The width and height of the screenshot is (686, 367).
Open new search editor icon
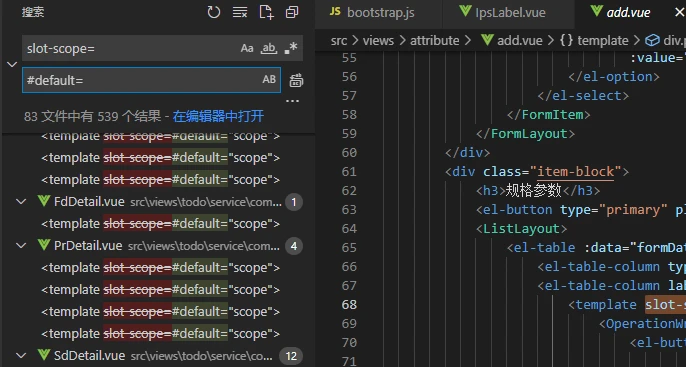pyautogui.click(x=266, y=12)
